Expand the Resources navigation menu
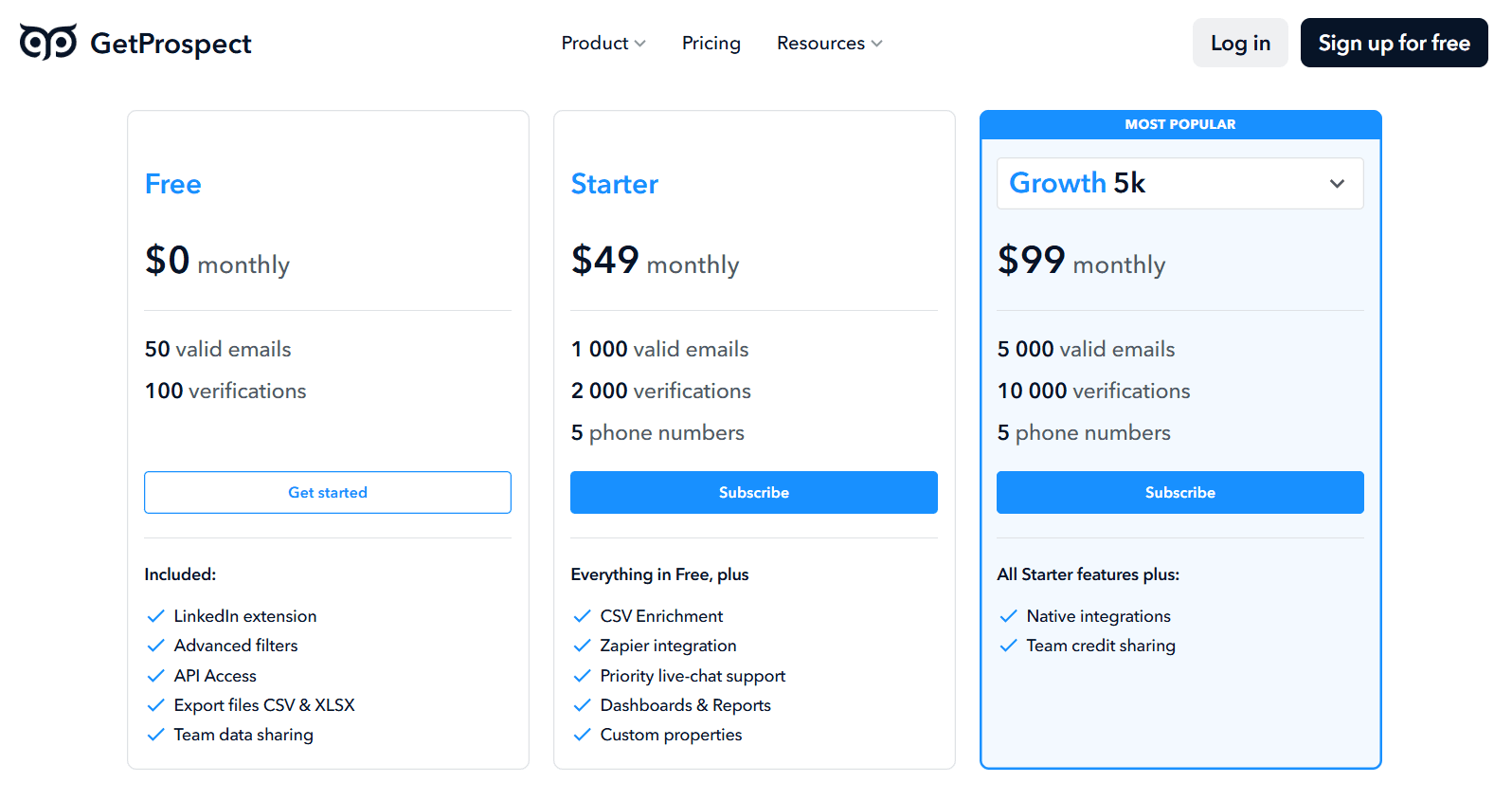Image resolution: width=1512 pixels, height=801 pixels. click(x=829, y=44)
